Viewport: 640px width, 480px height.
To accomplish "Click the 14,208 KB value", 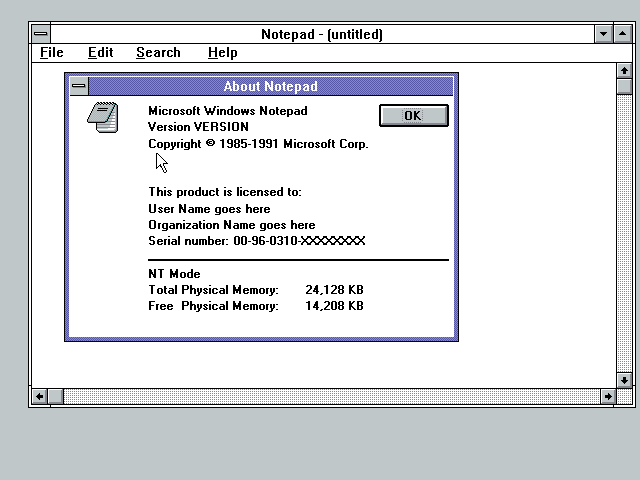I will point(334,306).
